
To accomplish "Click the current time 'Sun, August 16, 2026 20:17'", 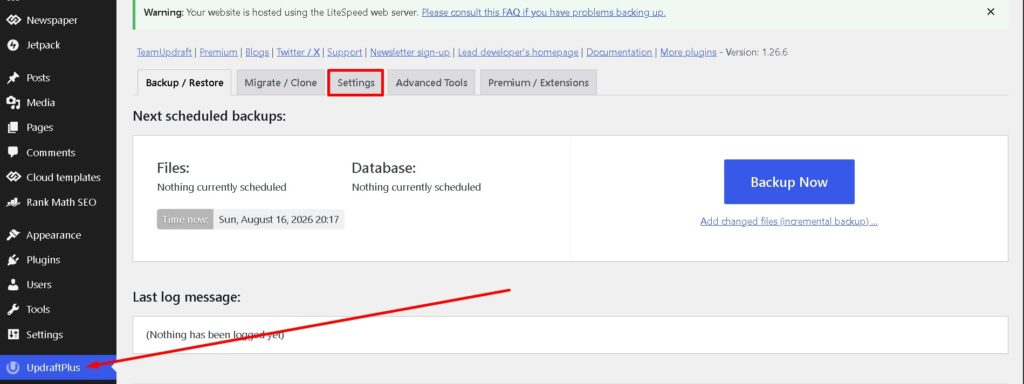I will point(278,219).
